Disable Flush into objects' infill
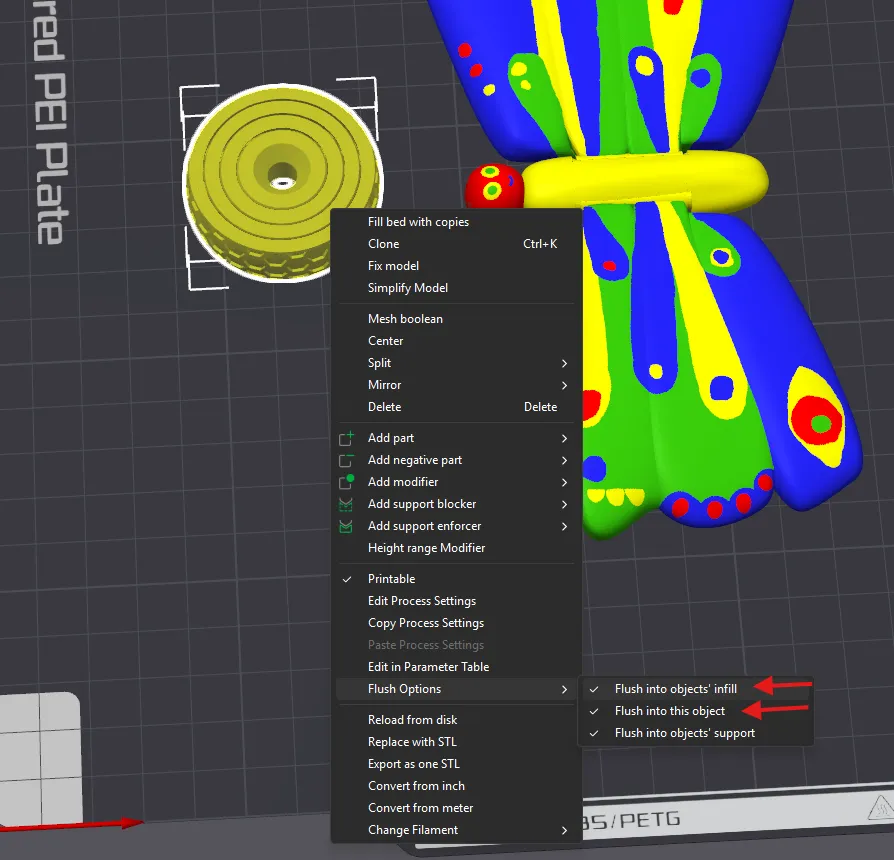 click(x=676, y=689)
